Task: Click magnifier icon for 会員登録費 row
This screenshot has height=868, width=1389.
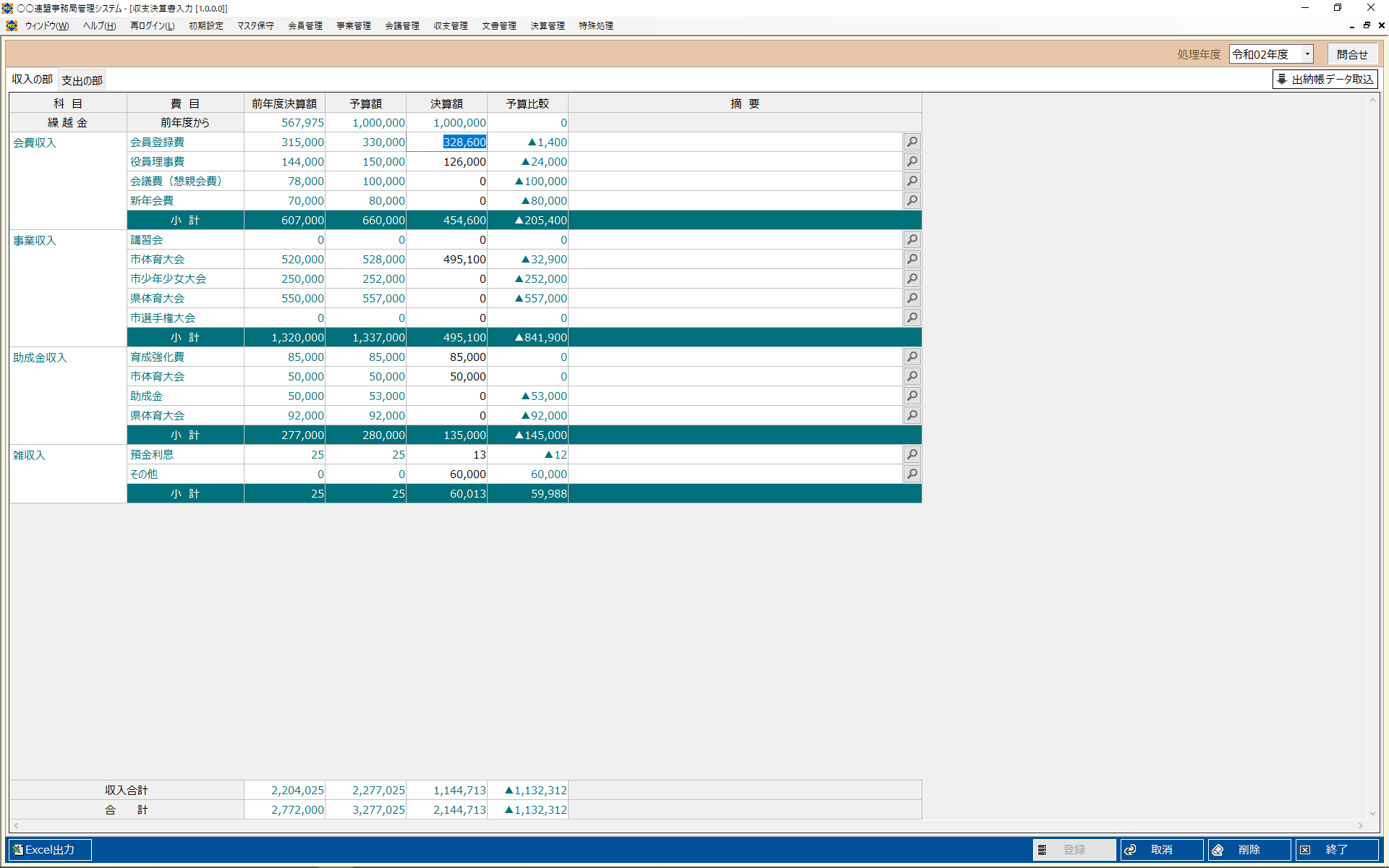Action: click(x=912, y=142)
